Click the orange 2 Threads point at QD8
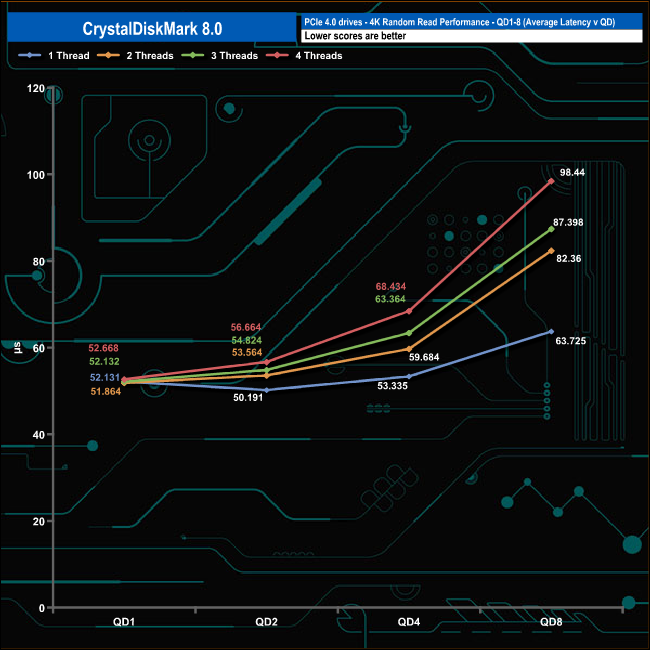Viewport: 650px width, 650px height. coord(551,251)
